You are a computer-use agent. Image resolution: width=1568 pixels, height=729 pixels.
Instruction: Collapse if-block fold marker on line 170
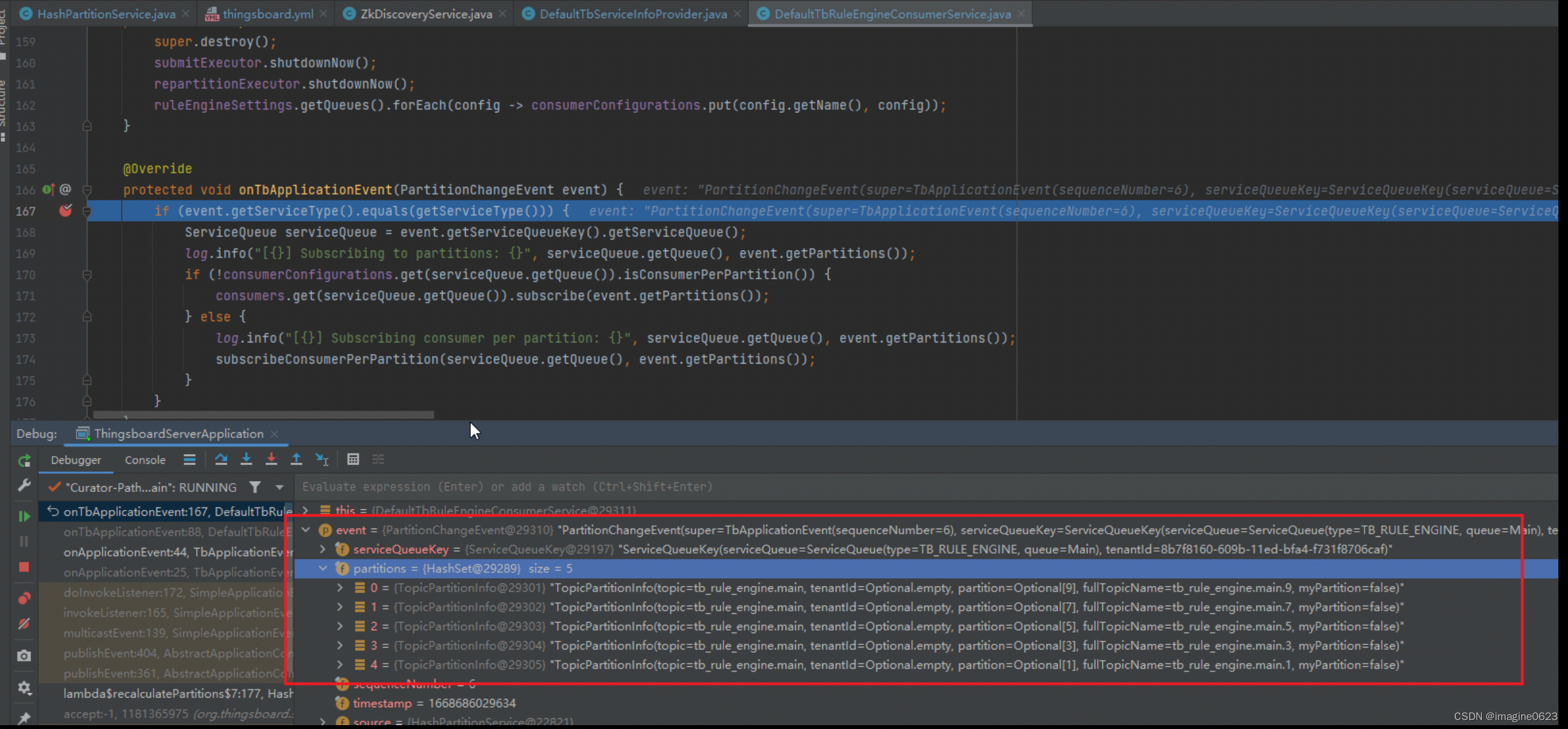tap(87, 275)
